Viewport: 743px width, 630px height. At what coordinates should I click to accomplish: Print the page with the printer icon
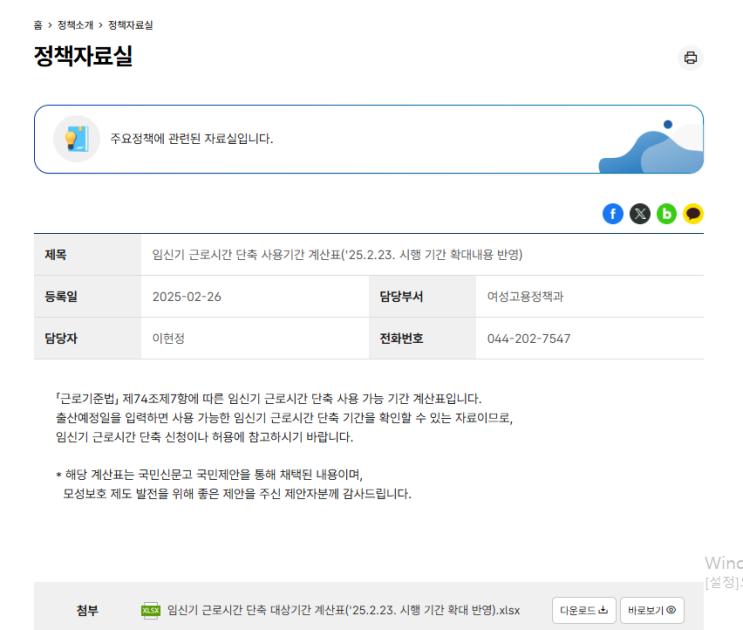tap(690, 58)
